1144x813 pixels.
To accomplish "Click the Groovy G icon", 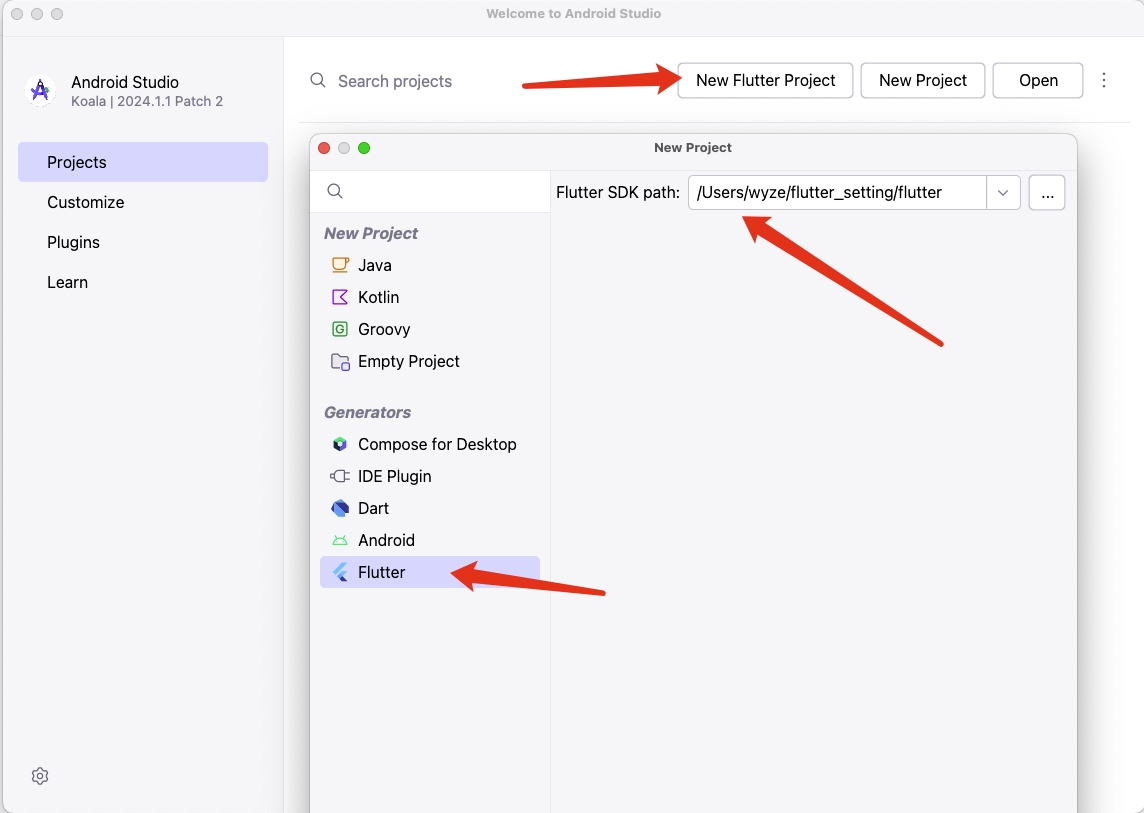I will tap(340, 329).
